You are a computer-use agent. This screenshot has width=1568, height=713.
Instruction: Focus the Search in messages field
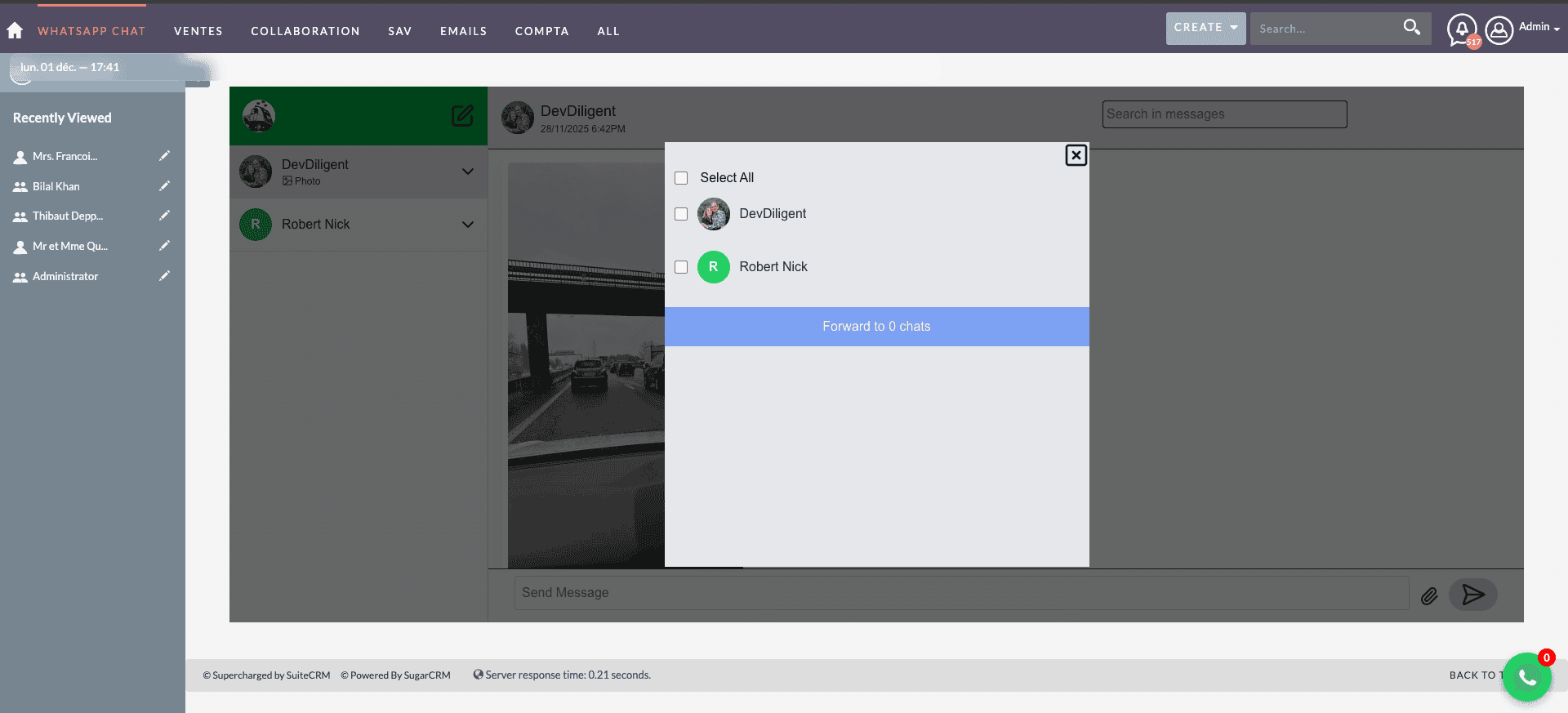[1223, 114]
